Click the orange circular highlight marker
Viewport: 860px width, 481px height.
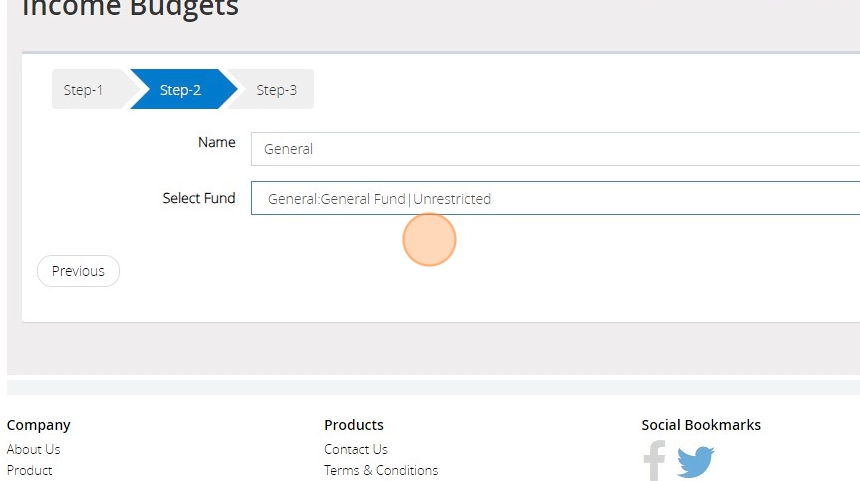pos(430,240)
